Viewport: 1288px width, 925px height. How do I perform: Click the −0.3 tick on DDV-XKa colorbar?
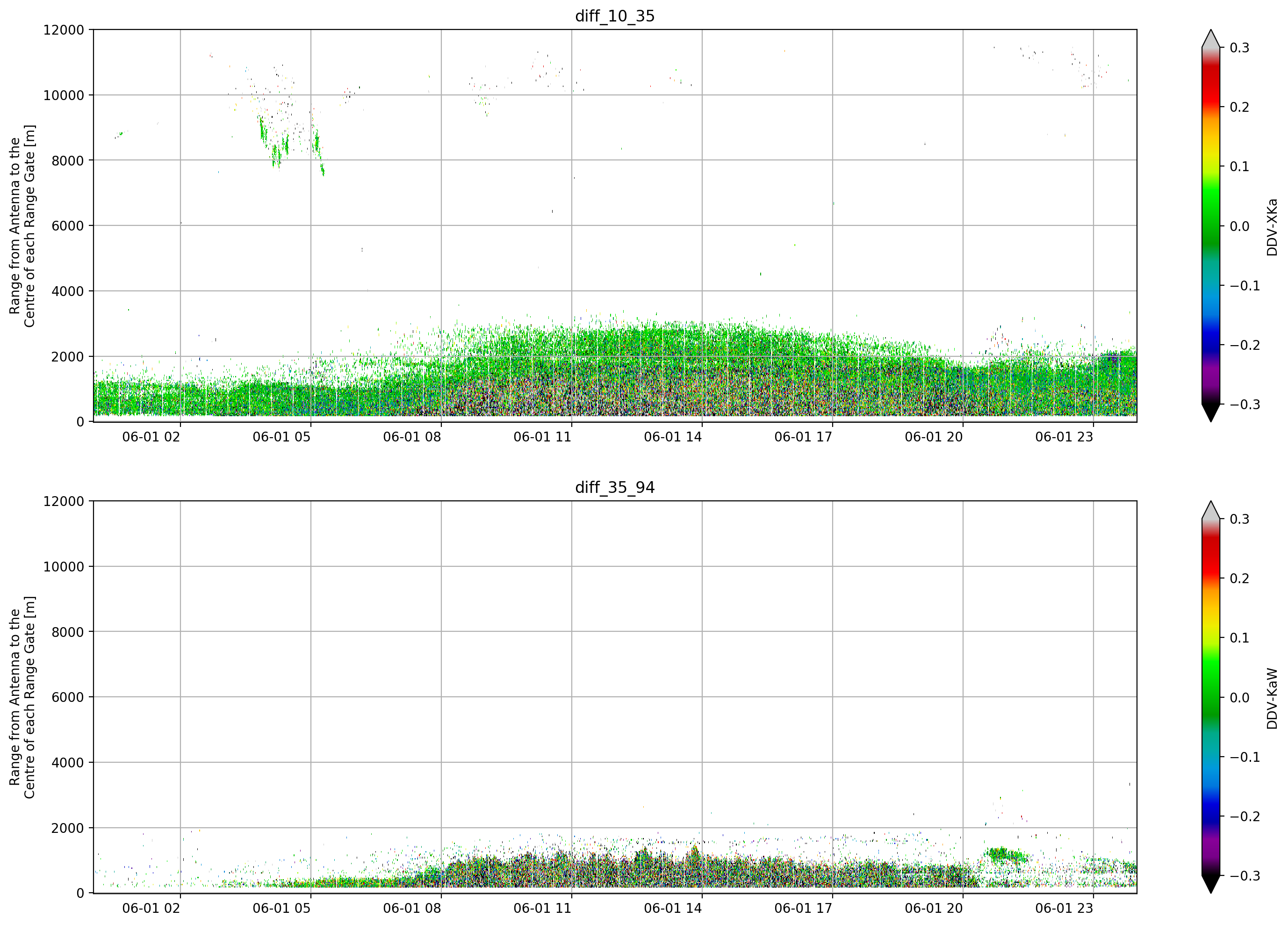click(1245, 405)
